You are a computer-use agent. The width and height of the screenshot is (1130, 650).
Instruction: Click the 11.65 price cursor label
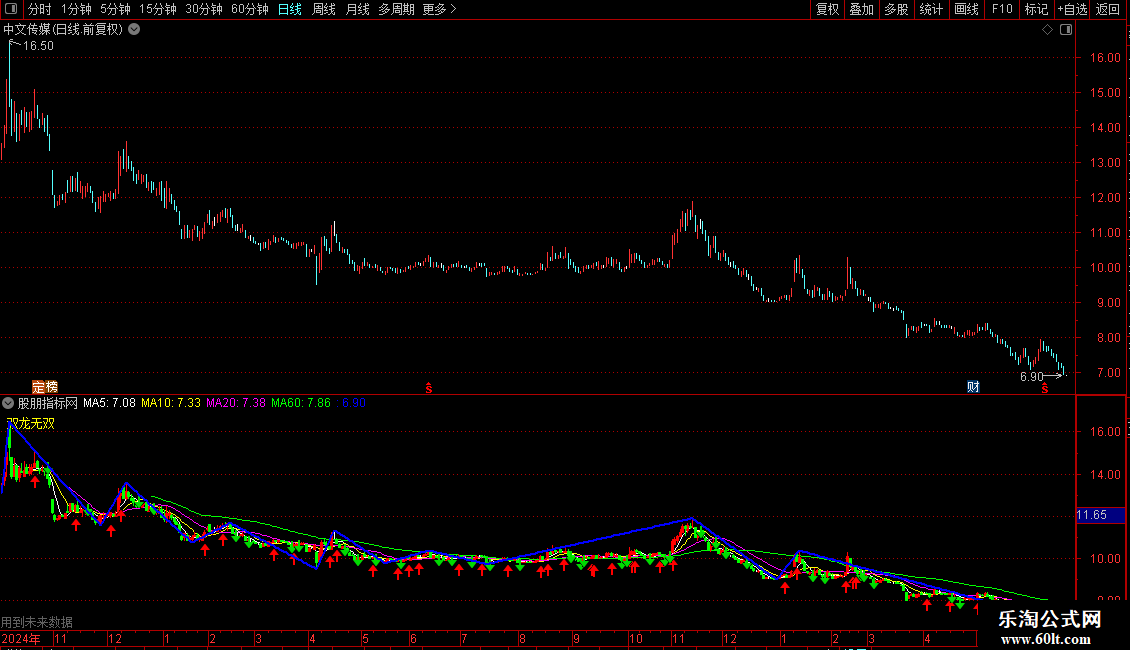pos(1100,515)
